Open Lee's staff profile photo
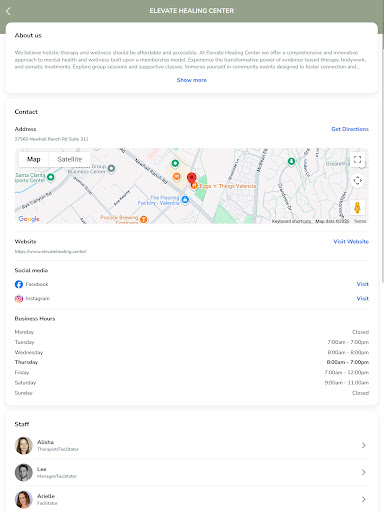The image size is (384, 512). tap(24, 472)
